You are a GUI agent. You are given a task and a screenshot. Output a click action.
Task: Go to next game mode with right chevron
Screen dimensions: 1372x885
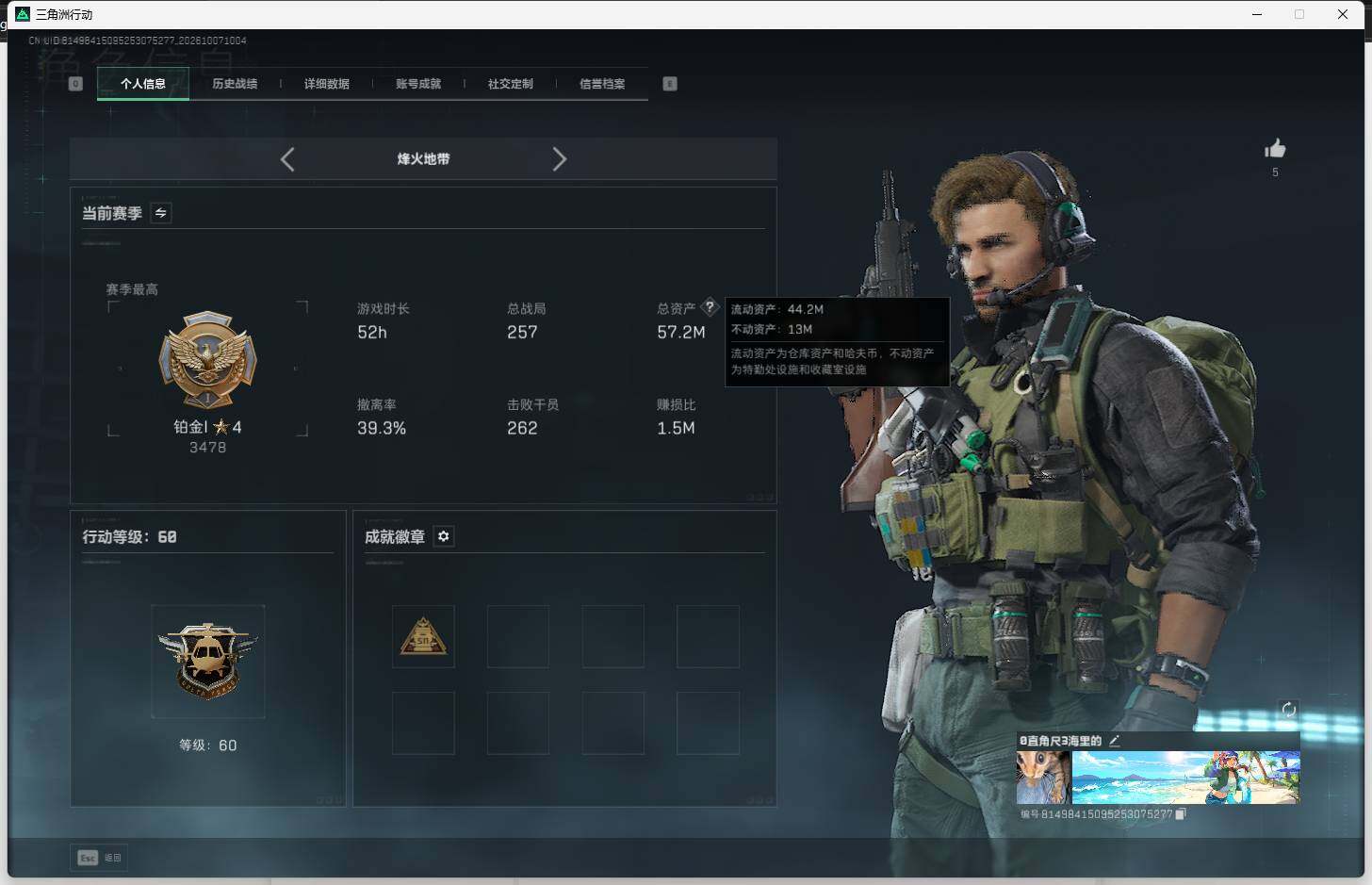[559, 159]
